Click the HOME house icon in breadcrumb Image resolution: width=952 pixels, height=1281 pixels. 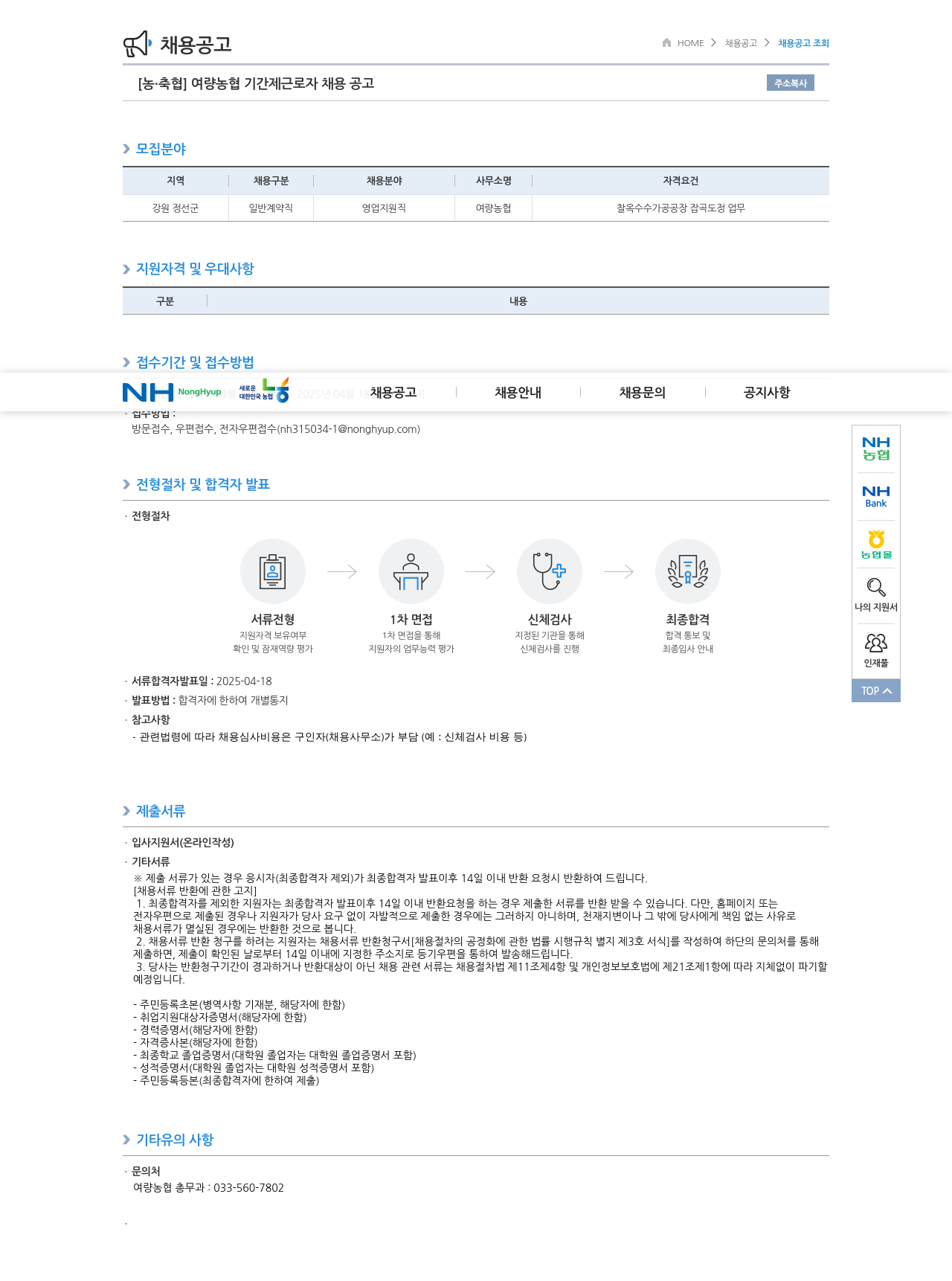666,42
